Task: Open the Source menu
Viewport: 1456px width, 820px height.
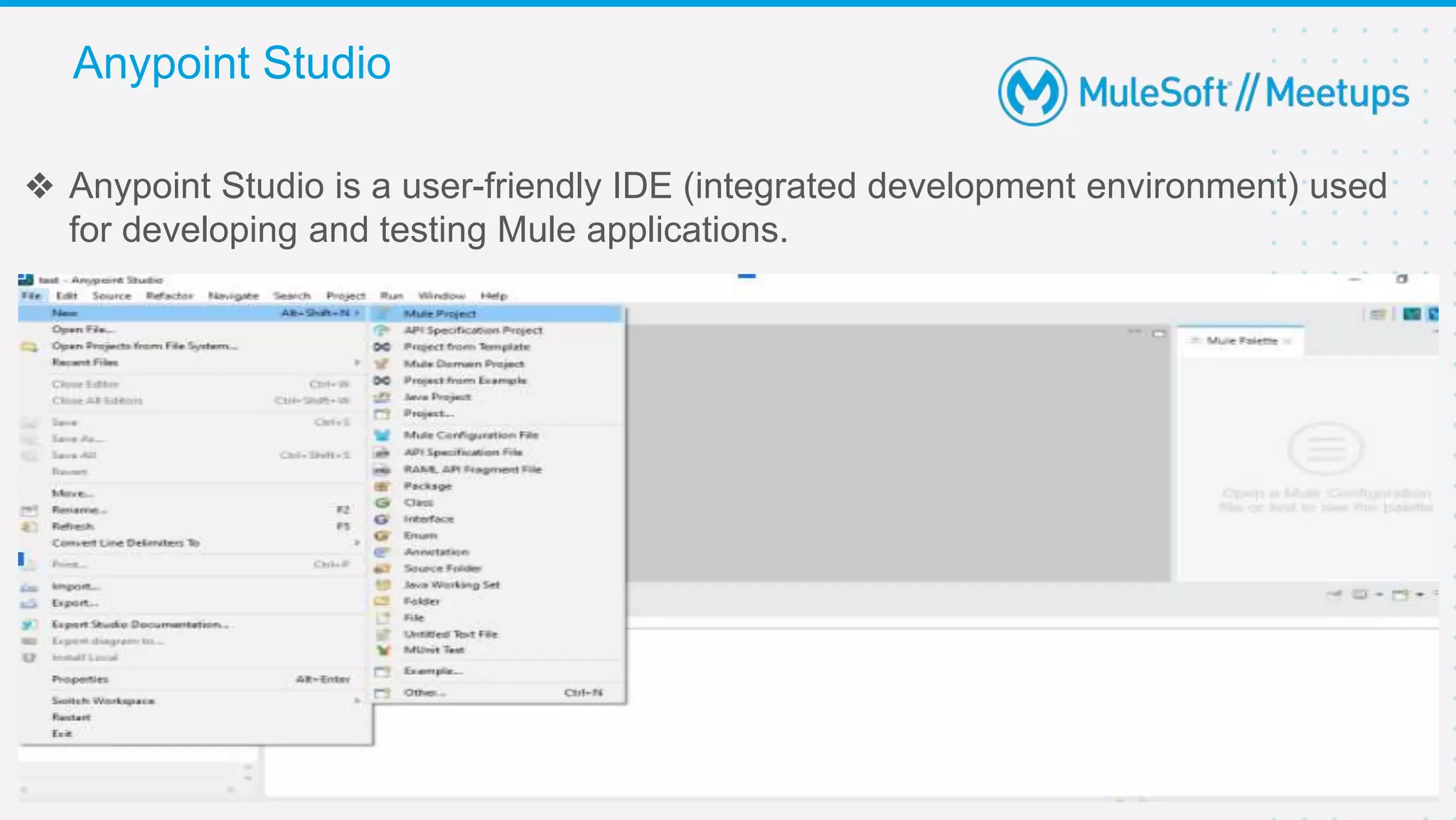Action: coord(112,296)
